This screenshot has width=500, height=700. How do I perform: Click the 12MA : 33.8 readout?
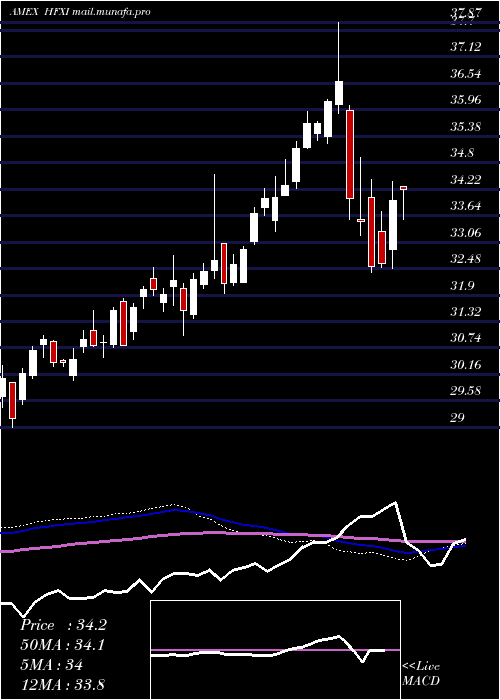(62, 684)
